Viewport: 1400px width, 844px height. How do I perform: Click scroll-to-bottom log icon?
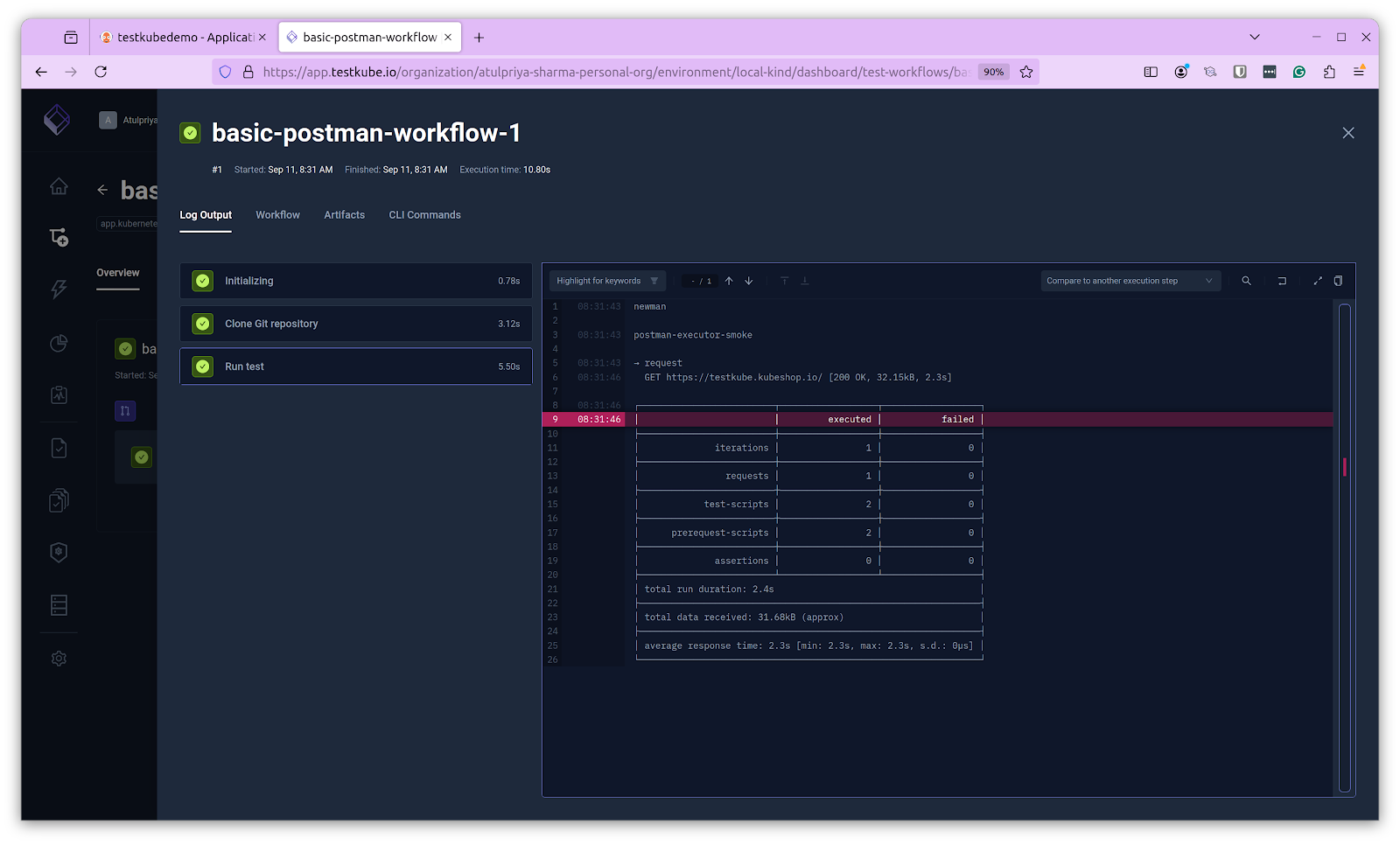(805, 281)
